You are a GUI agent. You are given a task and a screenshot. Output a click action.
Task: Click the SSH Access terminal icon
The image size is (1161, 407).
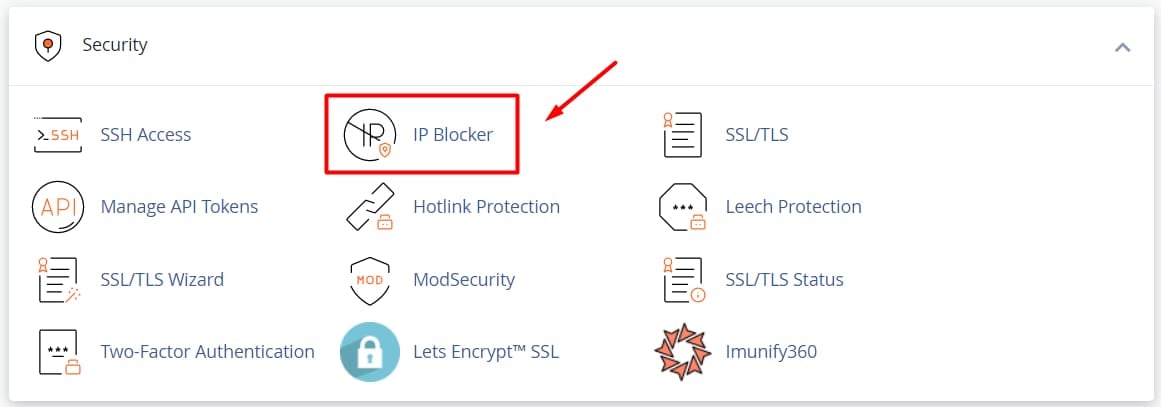coord(57,134)
